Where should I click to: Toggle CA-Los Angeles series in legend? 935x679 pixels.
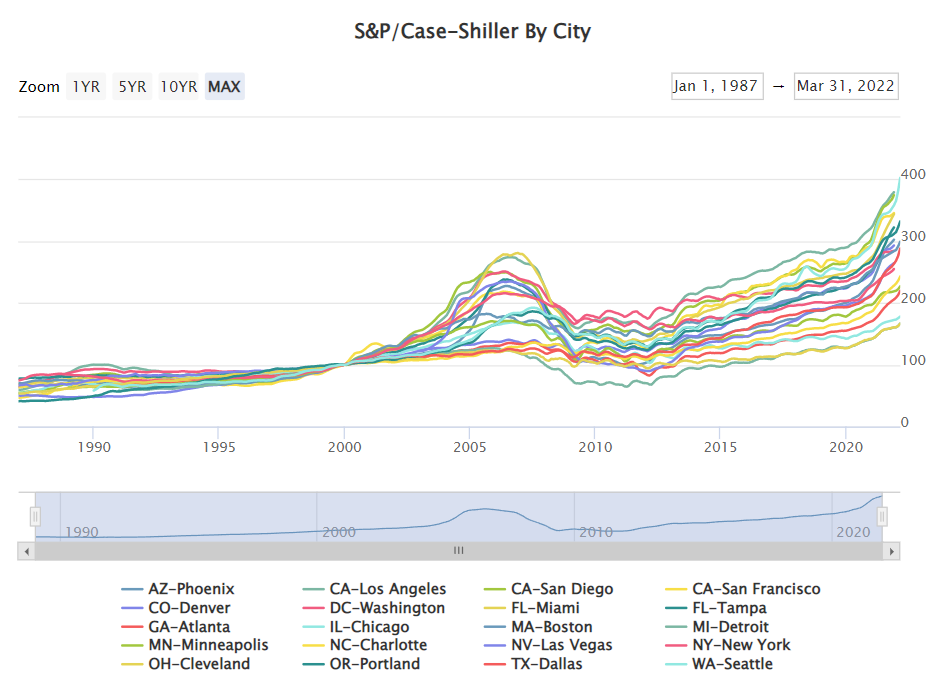[x=374, y=589]
